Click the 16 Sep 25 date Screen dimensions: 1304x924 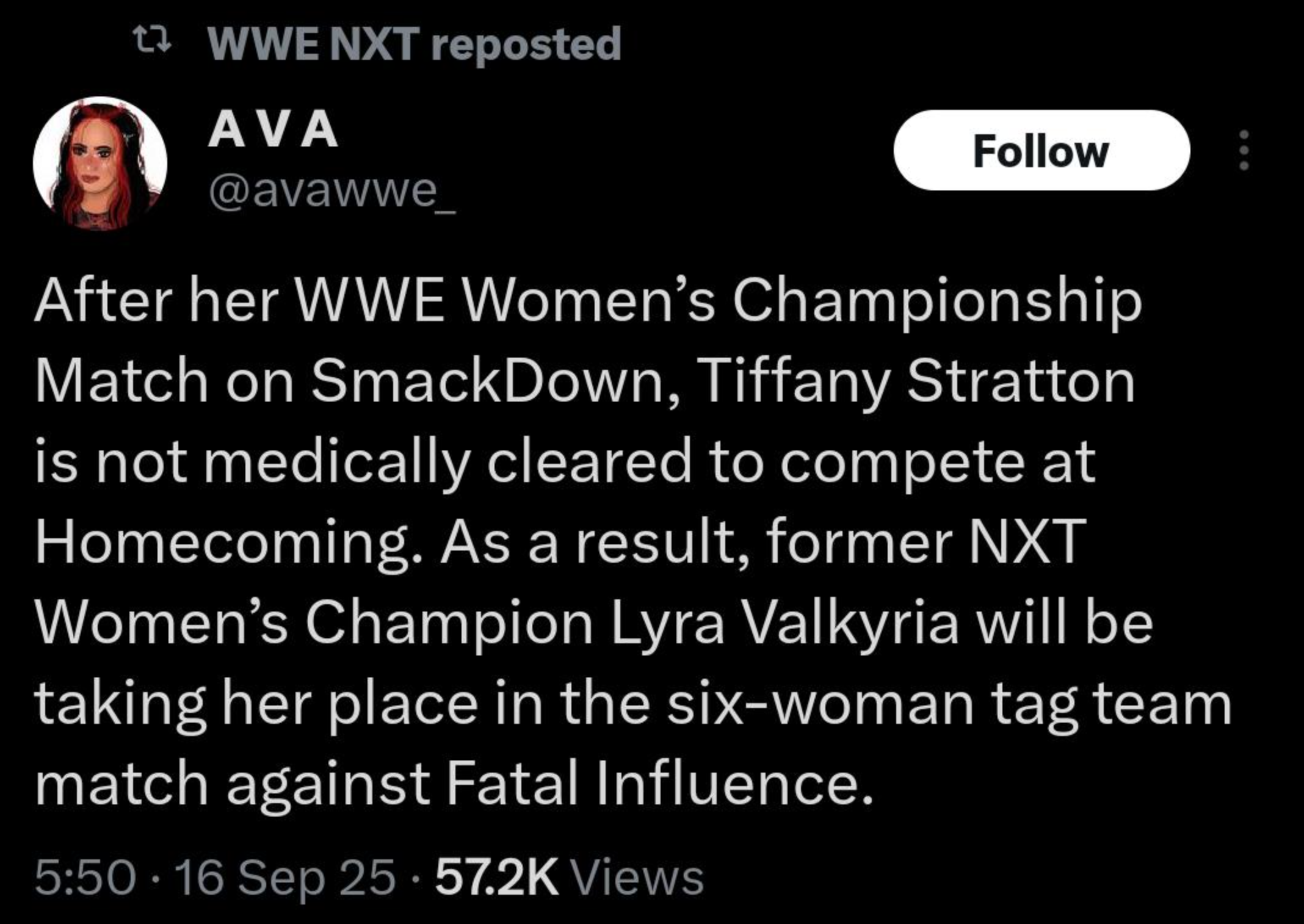(x=285, y=878)
